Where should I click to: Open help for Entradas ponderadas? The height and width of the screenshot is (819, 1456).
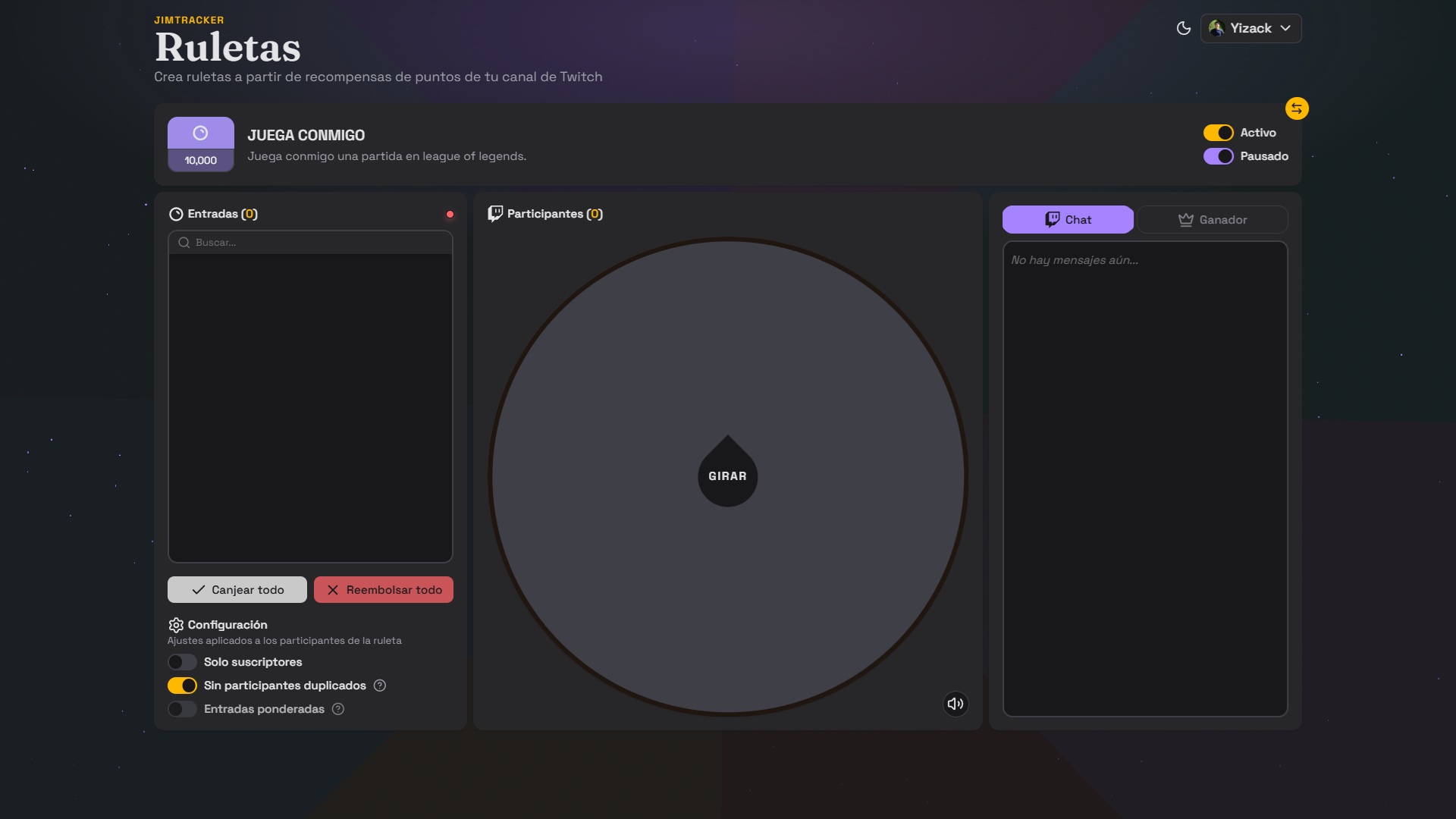point(338,709)
